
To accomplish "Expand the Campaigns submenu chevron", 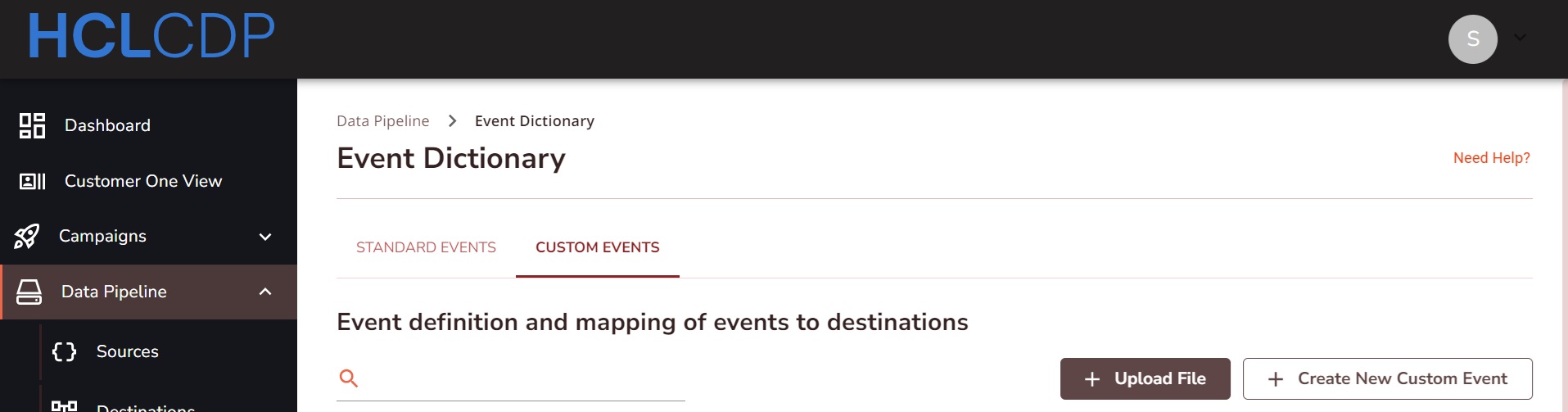I will (265, 237).
